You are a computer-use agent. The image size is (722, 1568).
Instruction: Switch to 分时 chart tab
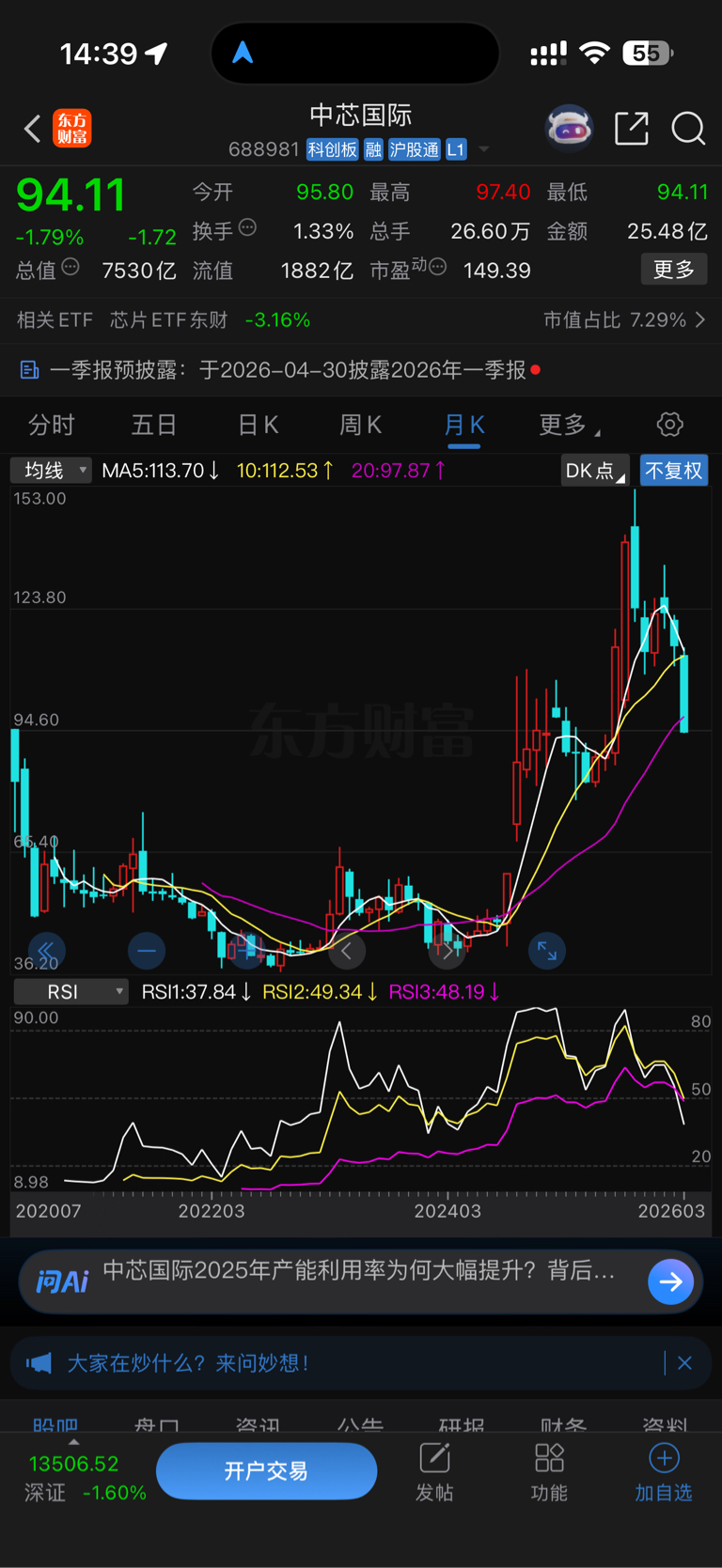[52, 425]
